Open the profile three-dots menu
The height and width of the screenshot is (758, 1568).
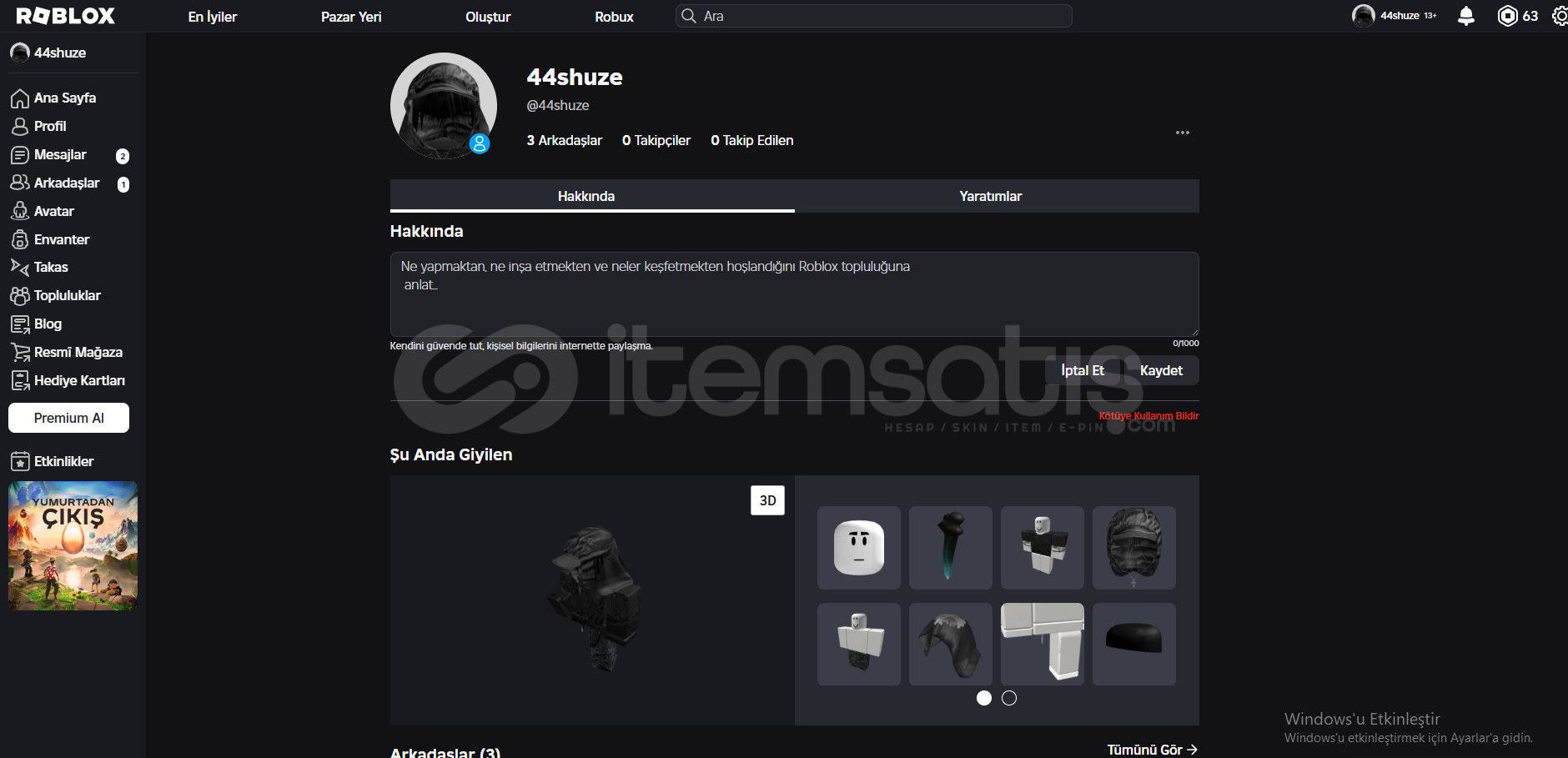[1183, 133]
